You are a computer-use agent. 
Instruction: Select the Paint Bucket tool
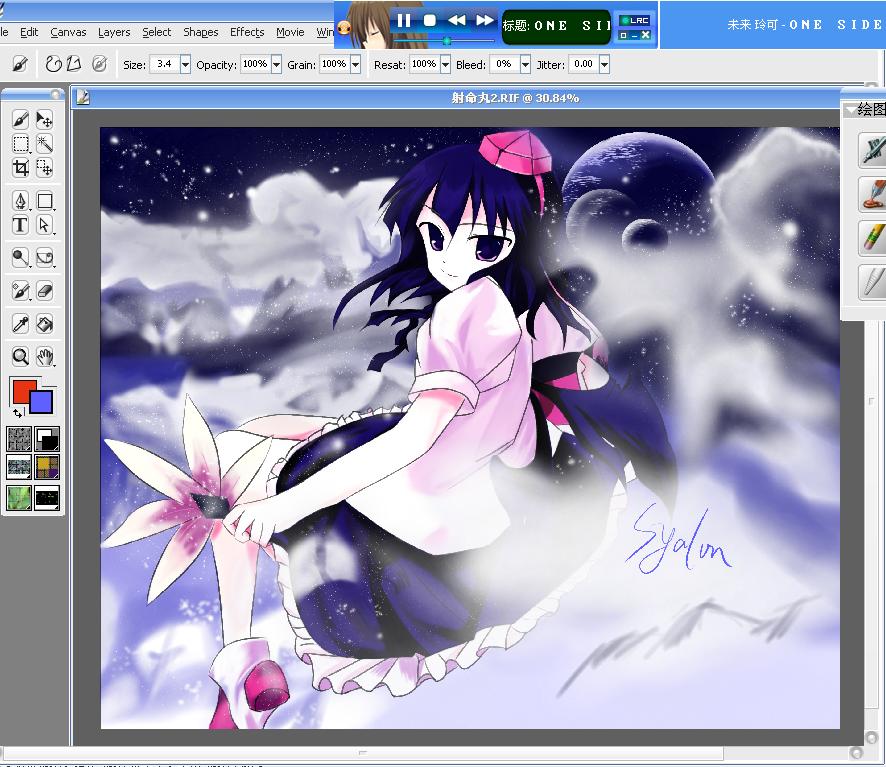click(x=44, y=324)
